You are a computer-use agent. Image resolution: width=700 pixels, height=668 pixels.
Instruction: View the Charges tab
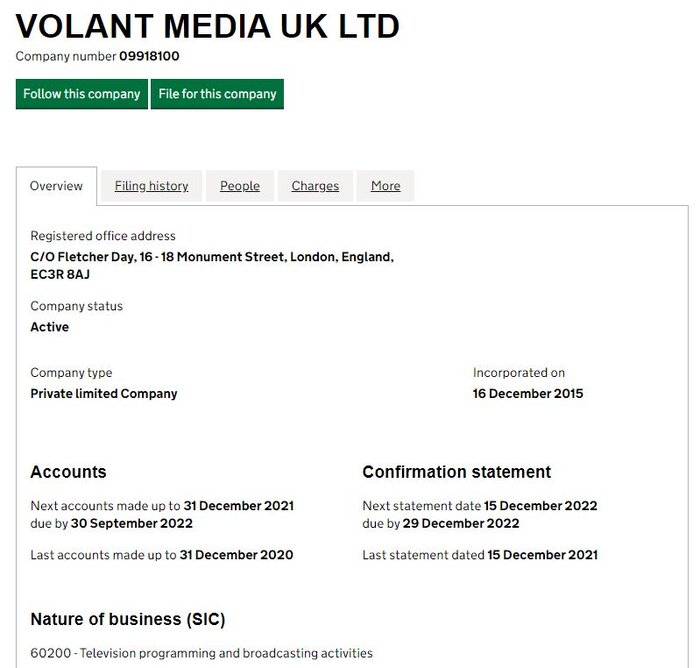pyautogui.click(x=315, y=186)
